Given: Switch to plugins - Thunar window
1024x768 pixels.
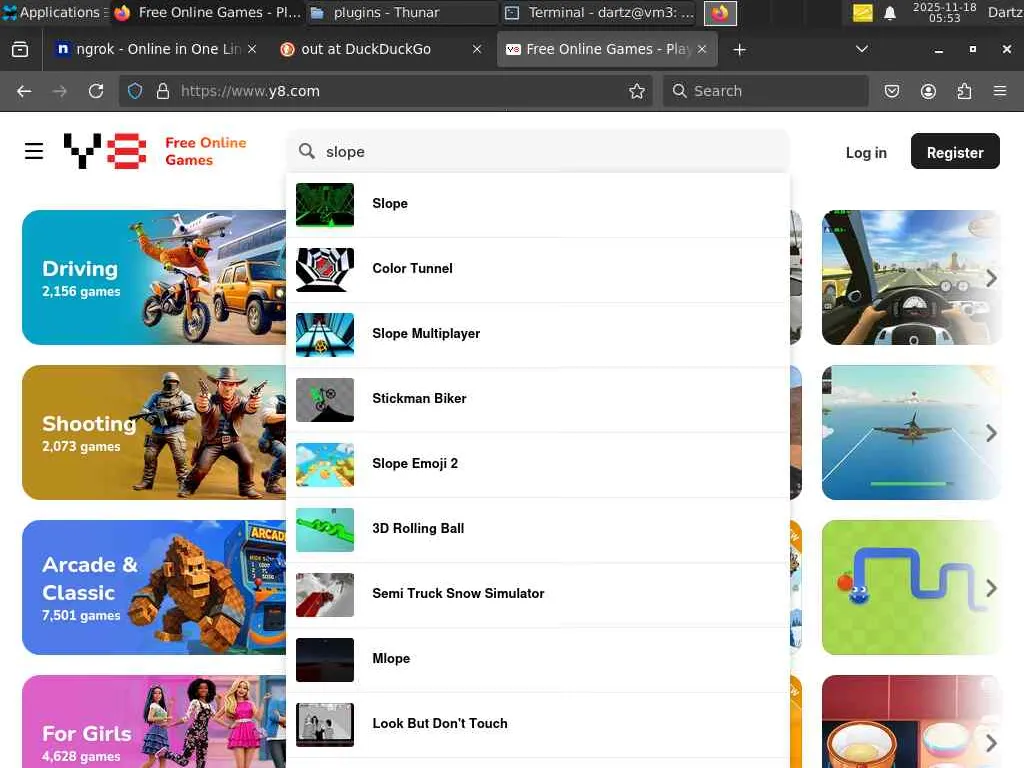Looking at the screenshot, I should tap(402, 12).
